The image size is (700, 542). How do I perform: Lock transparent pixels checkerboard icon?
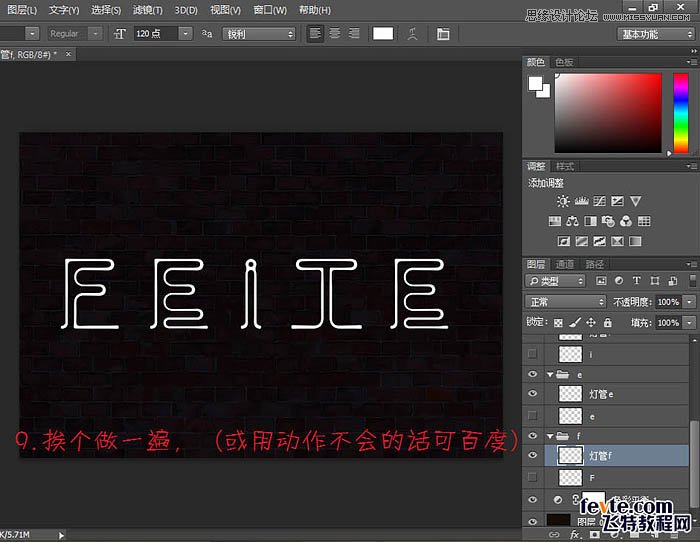pyautogui.click(x=558, y=322)
